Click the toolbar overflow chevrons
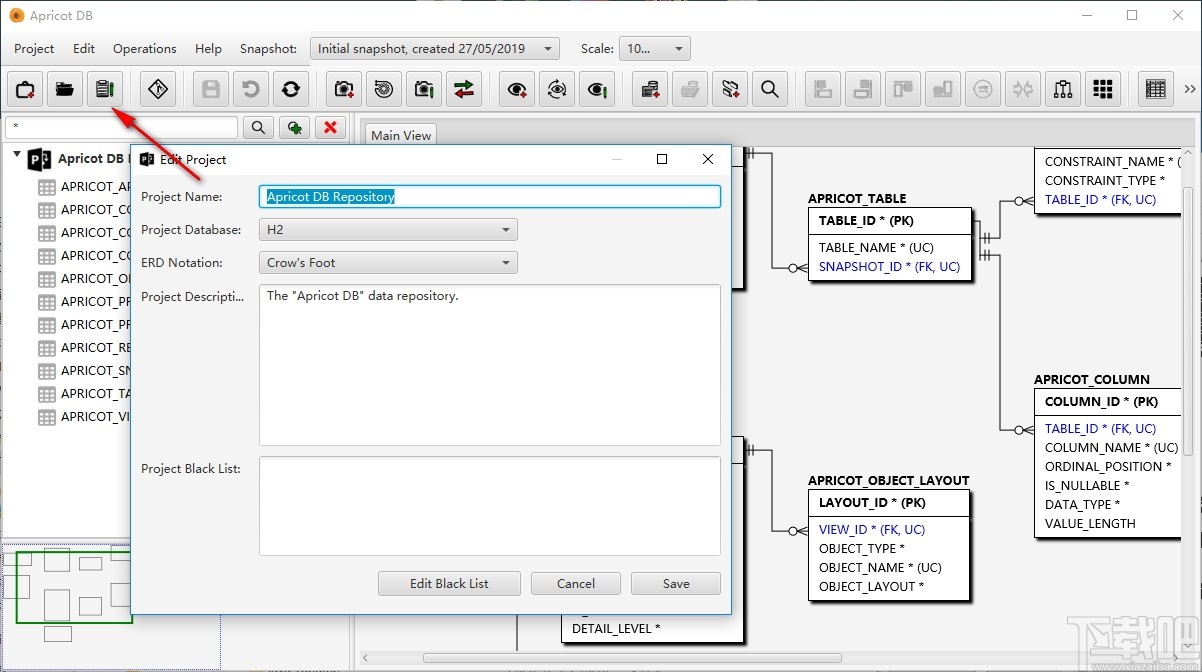The height and width of the screenshot is (672, 1202). pyautogui.click(x=1190, y=89)
